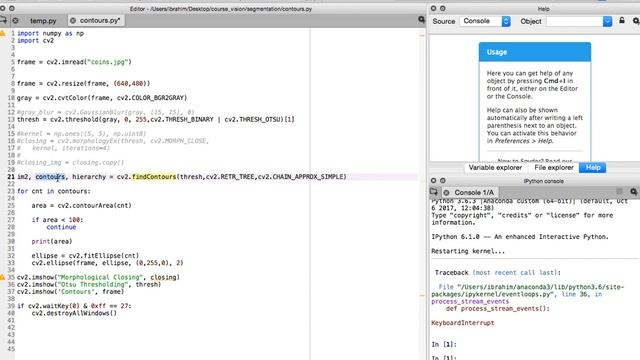Image resolution: width=640 pixels, height=360 pixels.
Task: Click into the Object input field
Action: [x=575, y=21]
